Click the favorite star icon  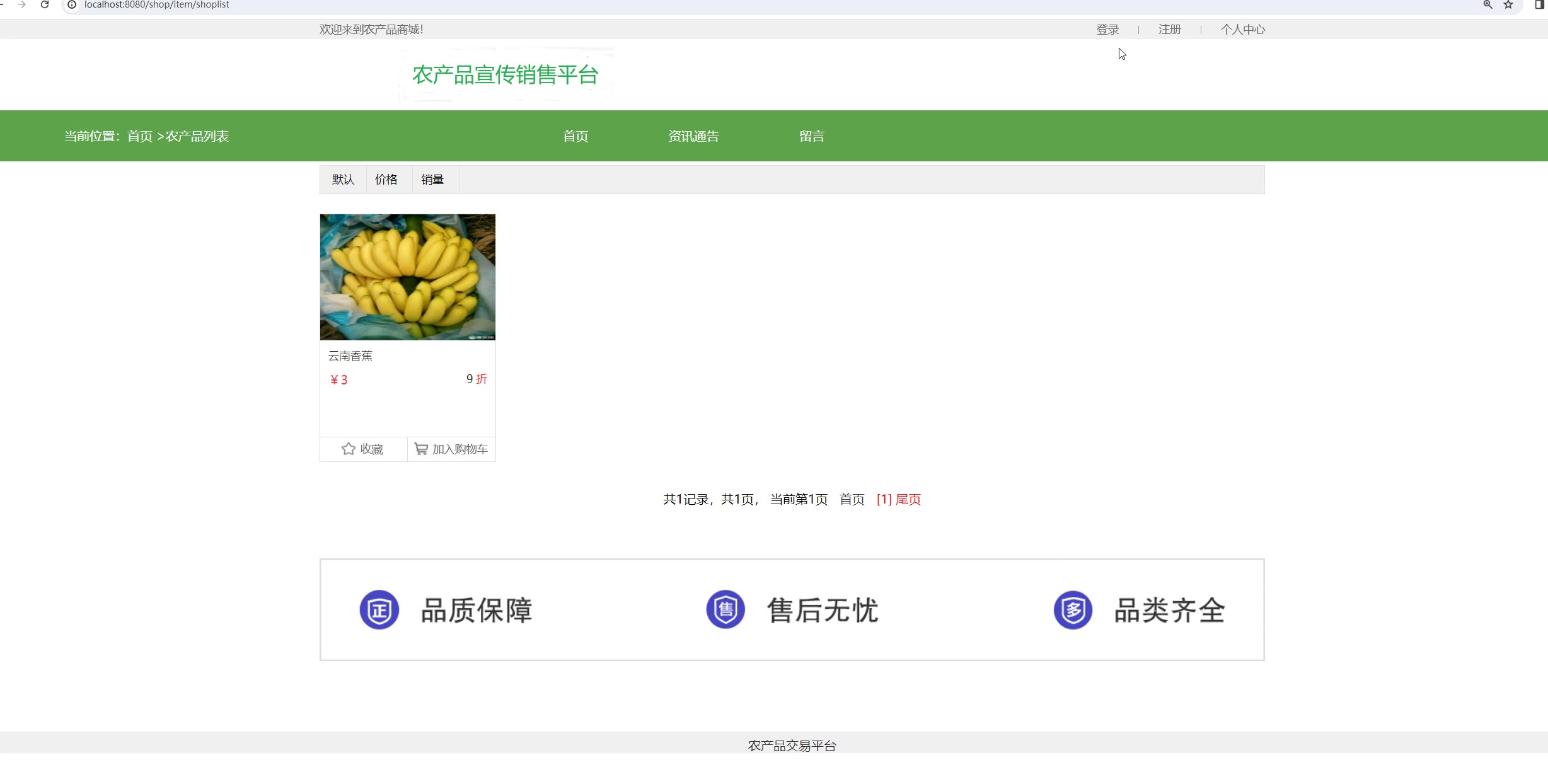click(348, 449)
